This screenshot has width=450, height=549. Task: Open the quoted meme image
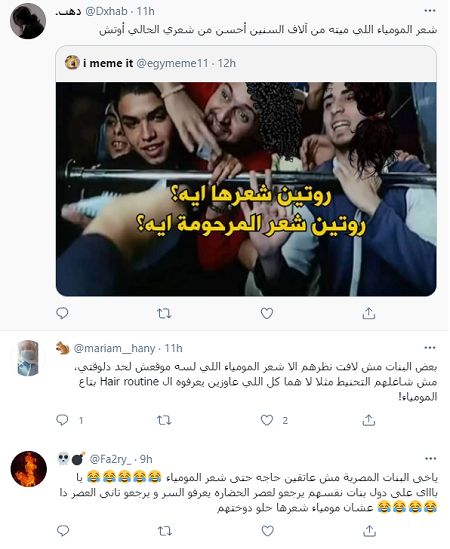point(246,189)
